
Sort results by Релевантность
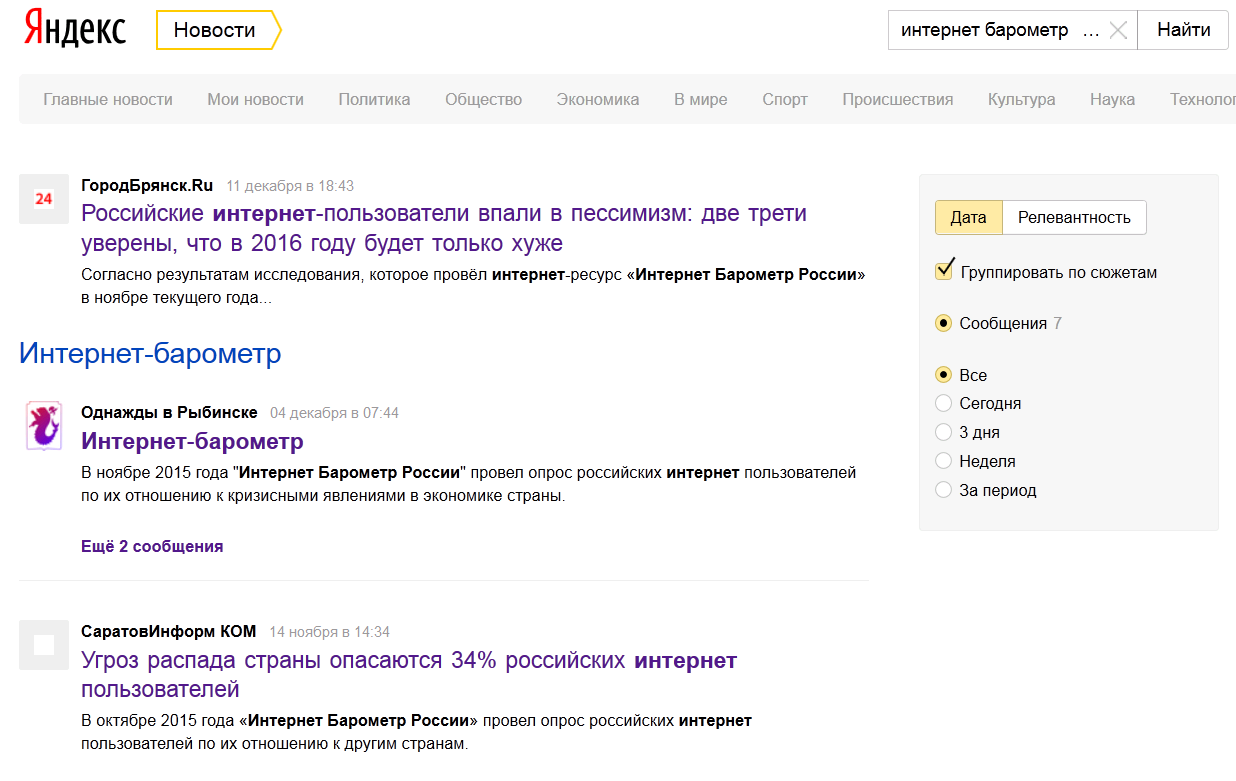coord(1074,218)
